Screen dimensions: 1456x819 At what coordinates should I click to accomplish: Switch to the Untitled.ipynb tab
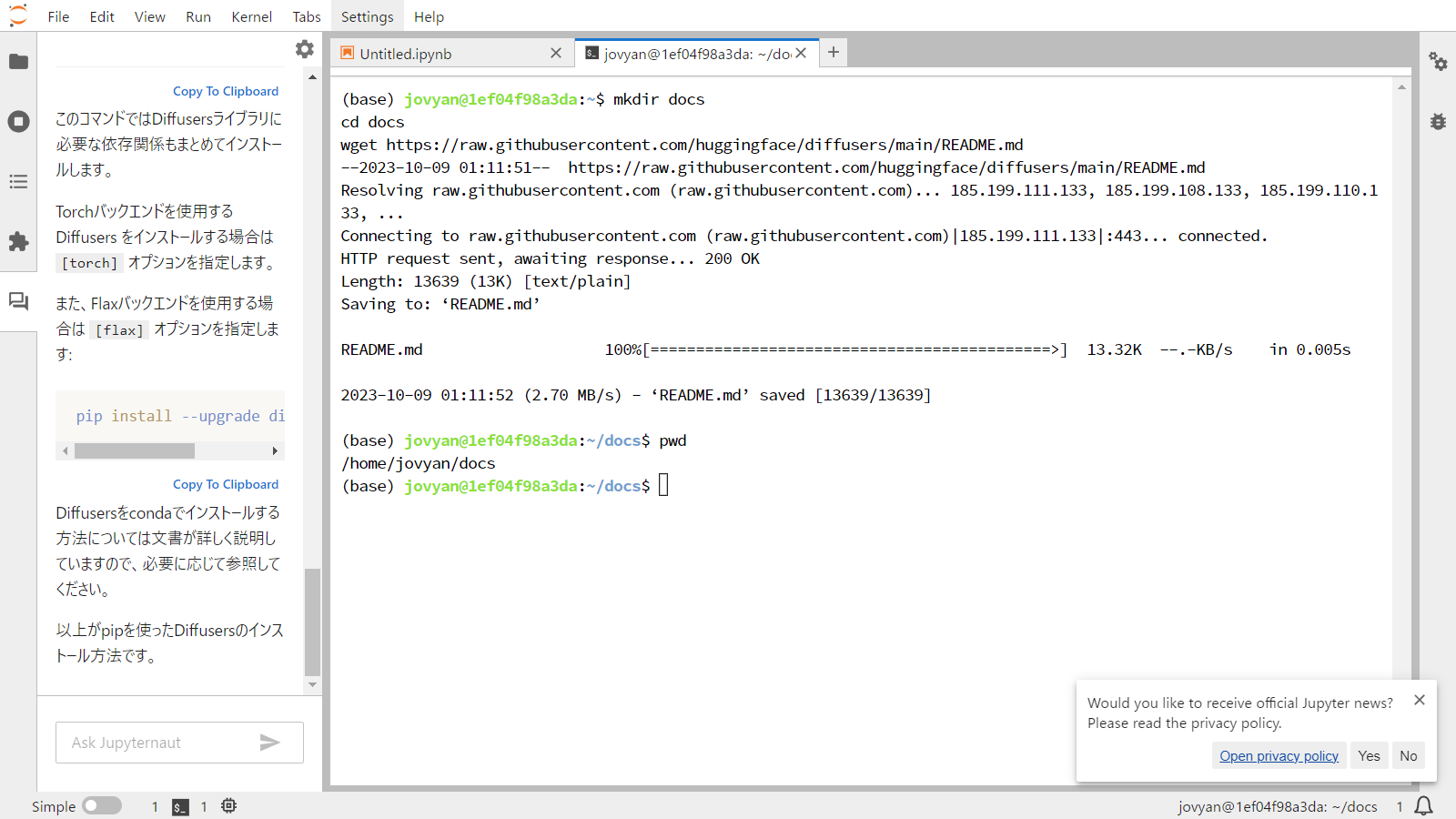click(406, 54)
